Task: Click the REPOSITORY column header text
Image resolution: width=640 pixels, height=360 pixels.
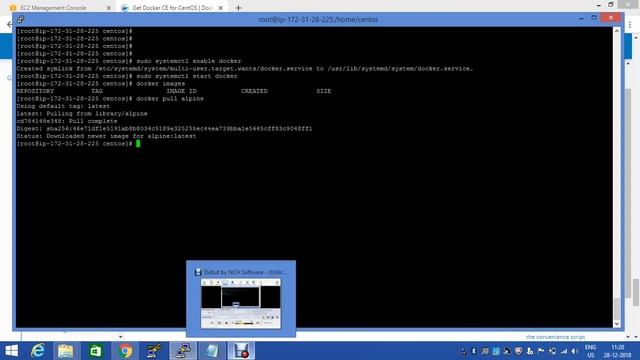Action: (35, 91)
